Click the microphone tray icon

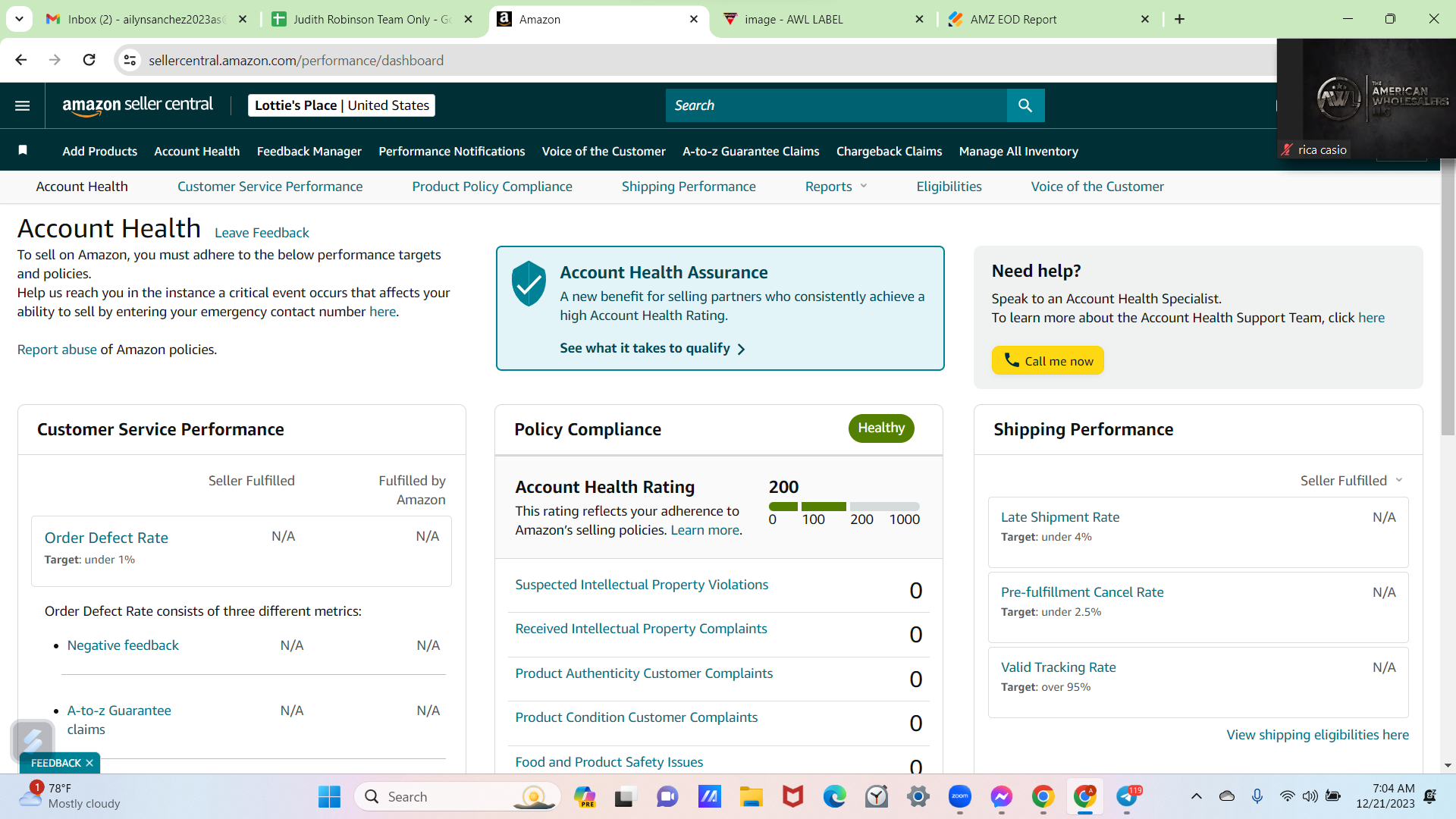pos(1257,796)
